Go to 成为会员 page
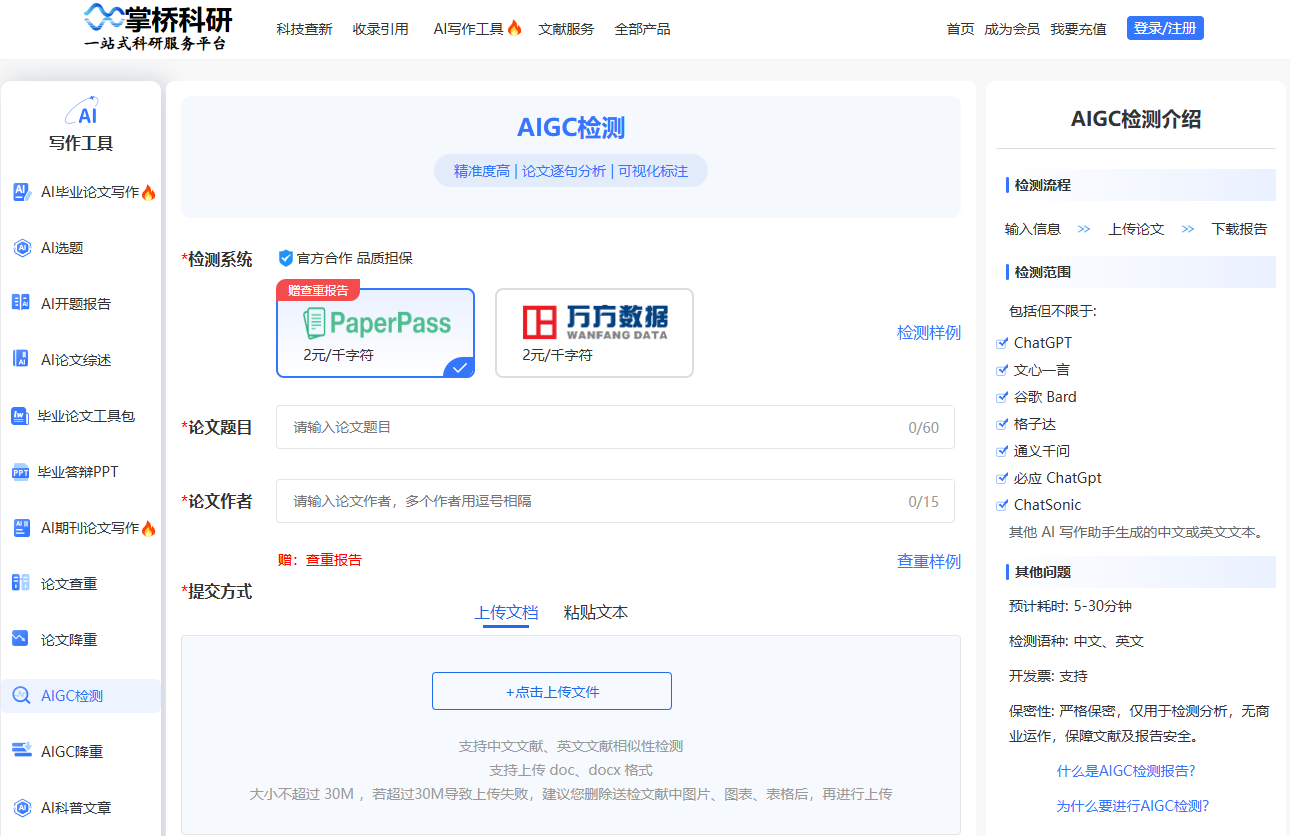Image resolution: width=1290 pixels, height=836 pixels. (1012, 29)
